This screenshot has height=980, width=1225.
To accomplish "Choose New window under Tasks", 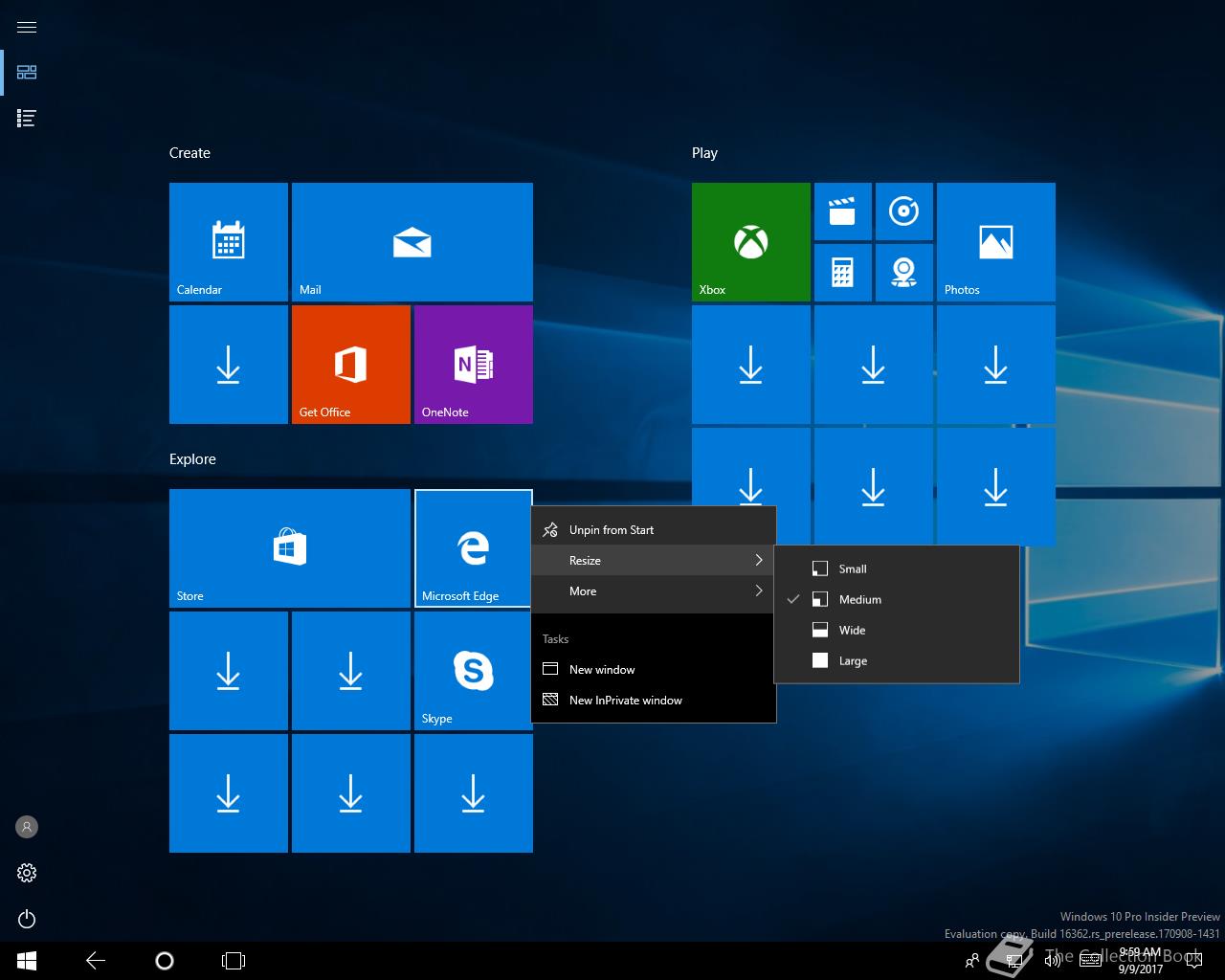I will [654, 669].
